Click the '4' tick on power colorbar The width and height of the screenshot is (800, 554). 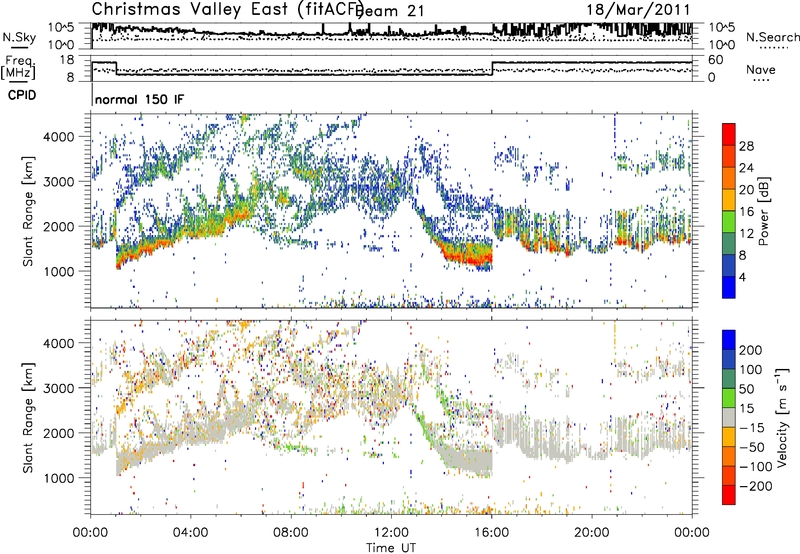(743, 277)
